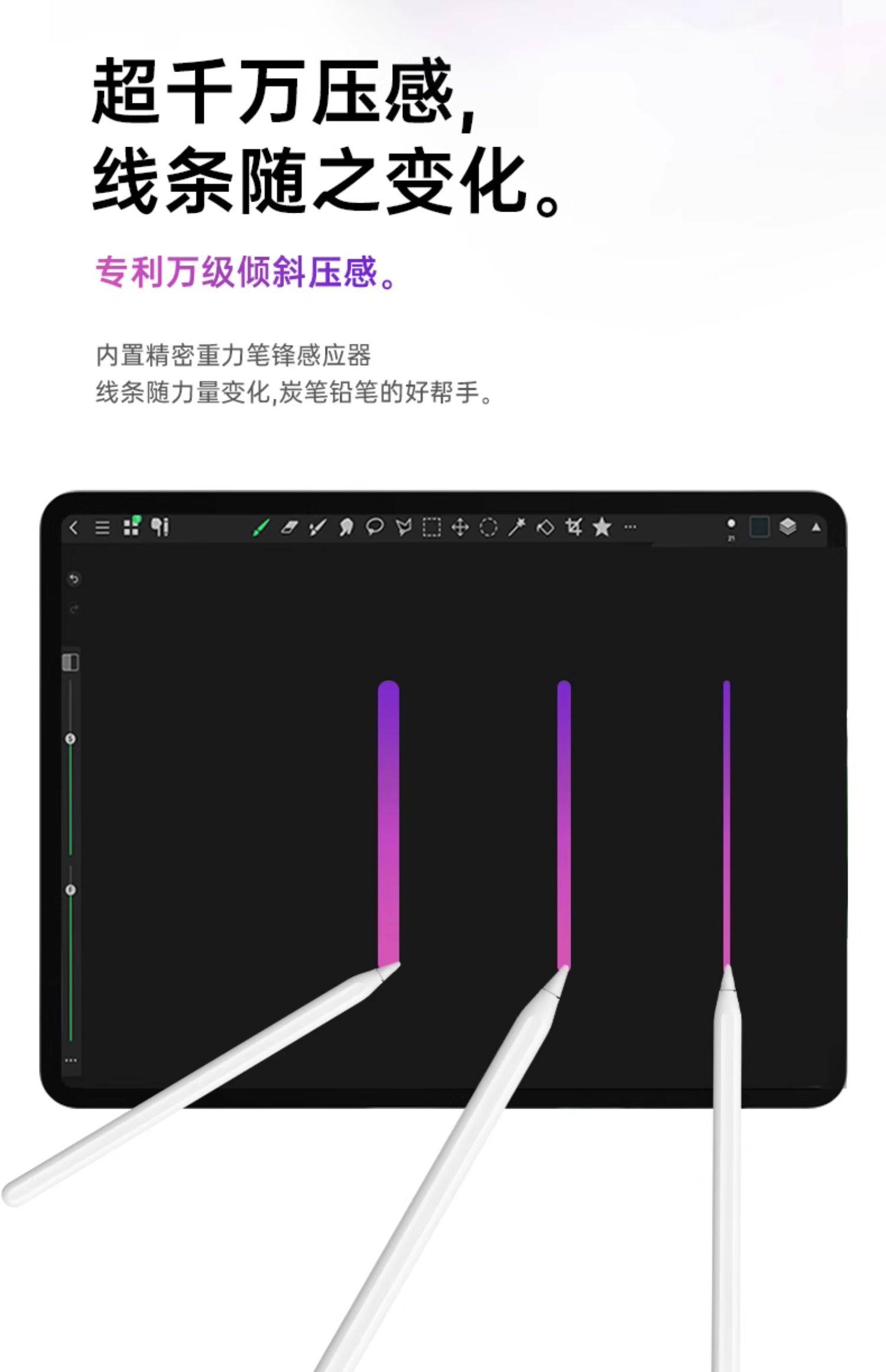
Task: Select the dashed elliptical selection tool
Action: click(x=488, y=527)
